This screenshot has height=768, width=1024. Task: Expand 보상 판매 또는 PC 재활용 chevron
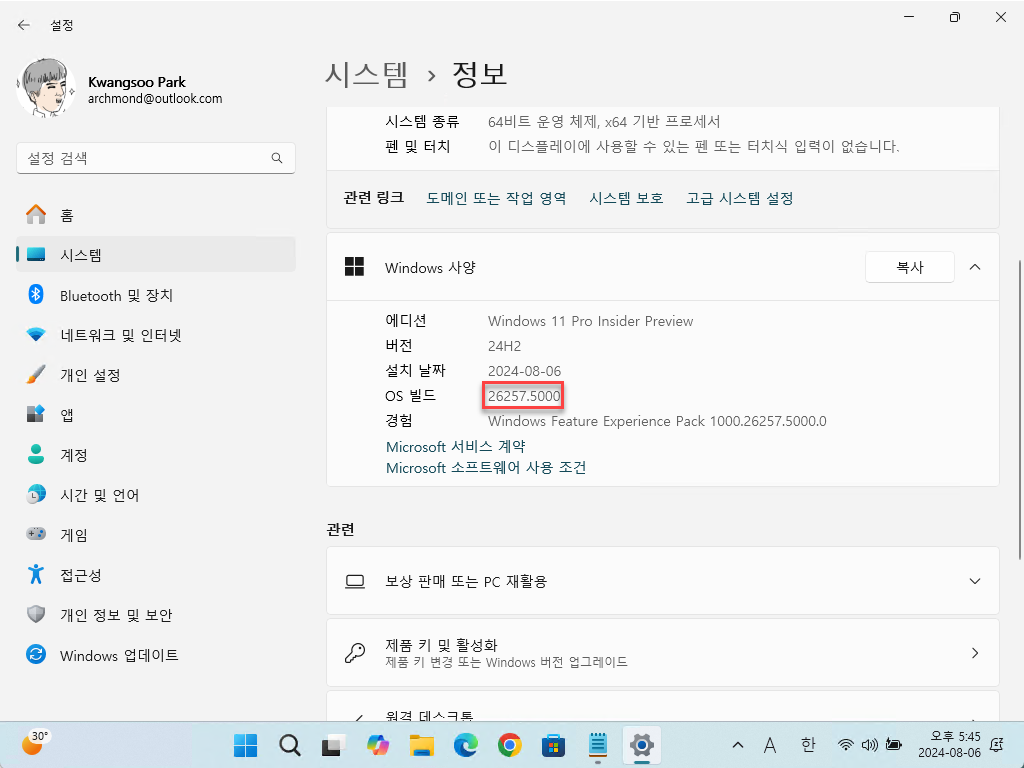[975, 581]
